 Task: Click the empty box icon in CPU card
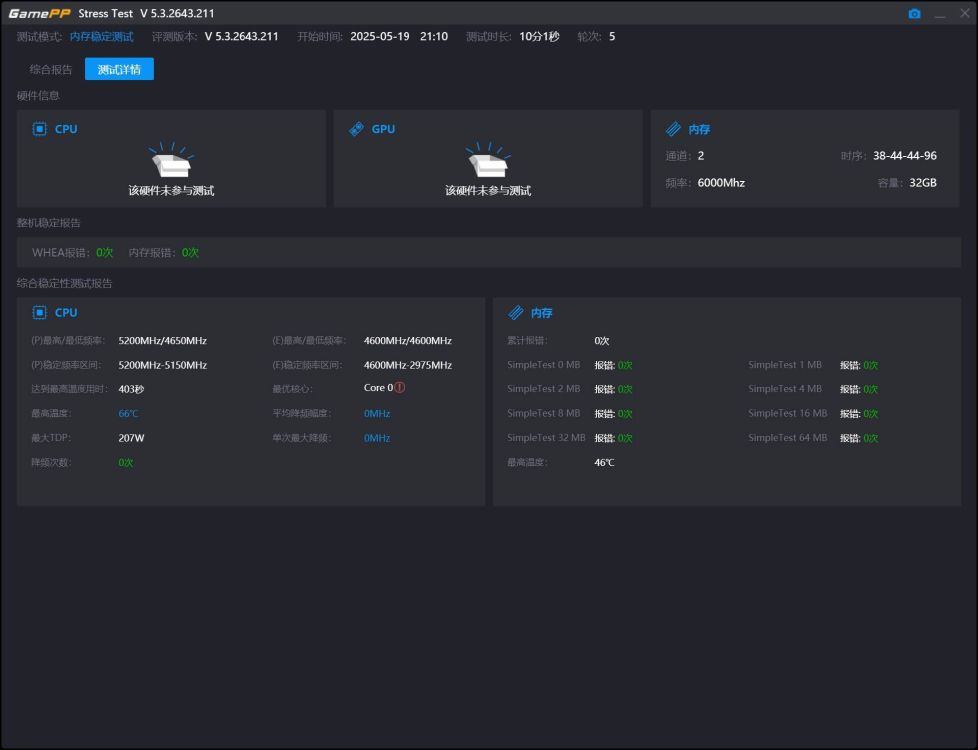pos(172,160)
